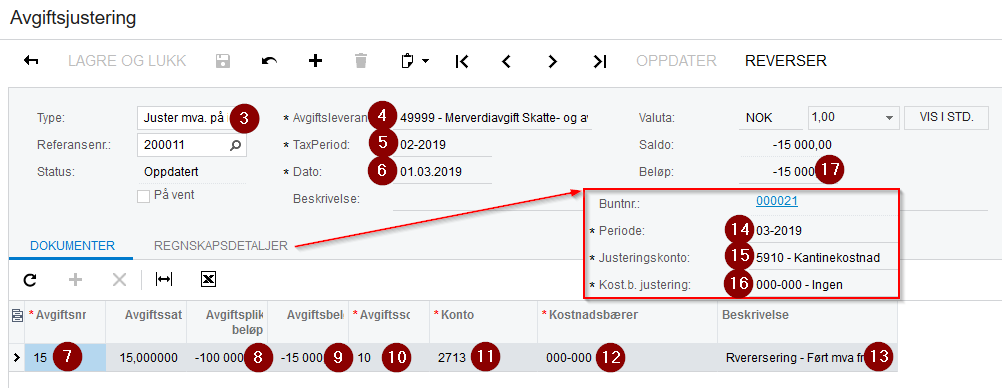The width and height of the screenshot is (1002, 388).
Task: Go to the next record
Action: point(553,61)
